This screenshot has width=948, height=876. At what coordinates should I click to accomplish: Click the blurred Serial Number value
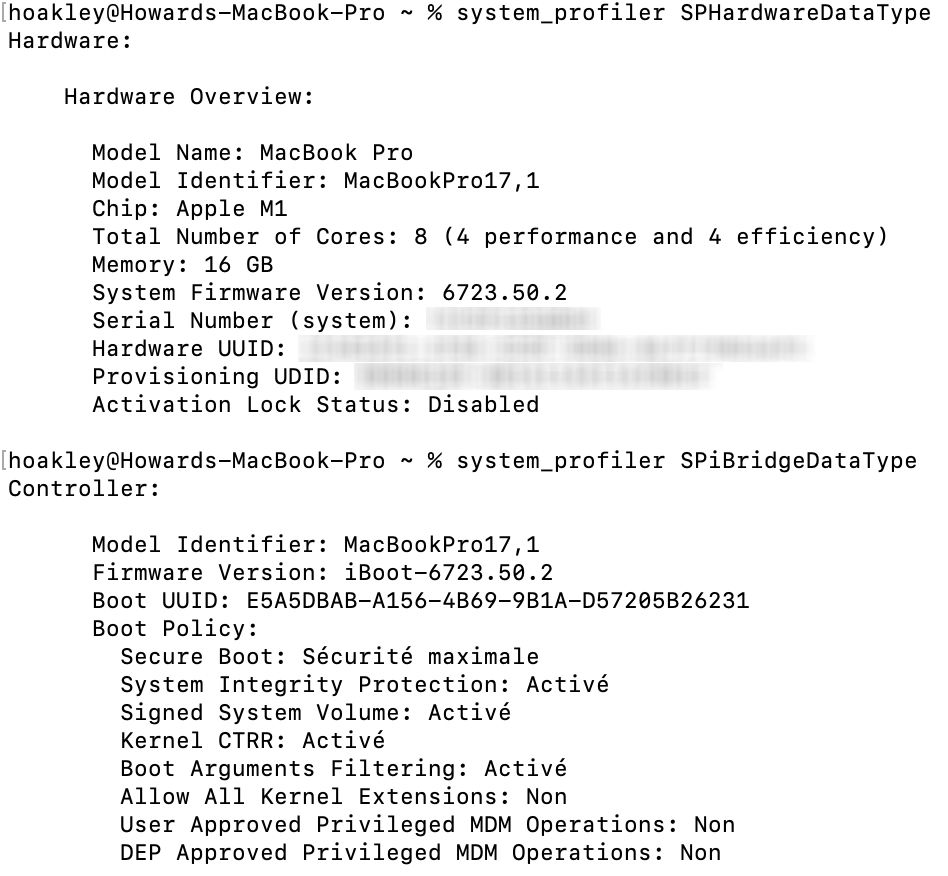click(x=512, y=321)
